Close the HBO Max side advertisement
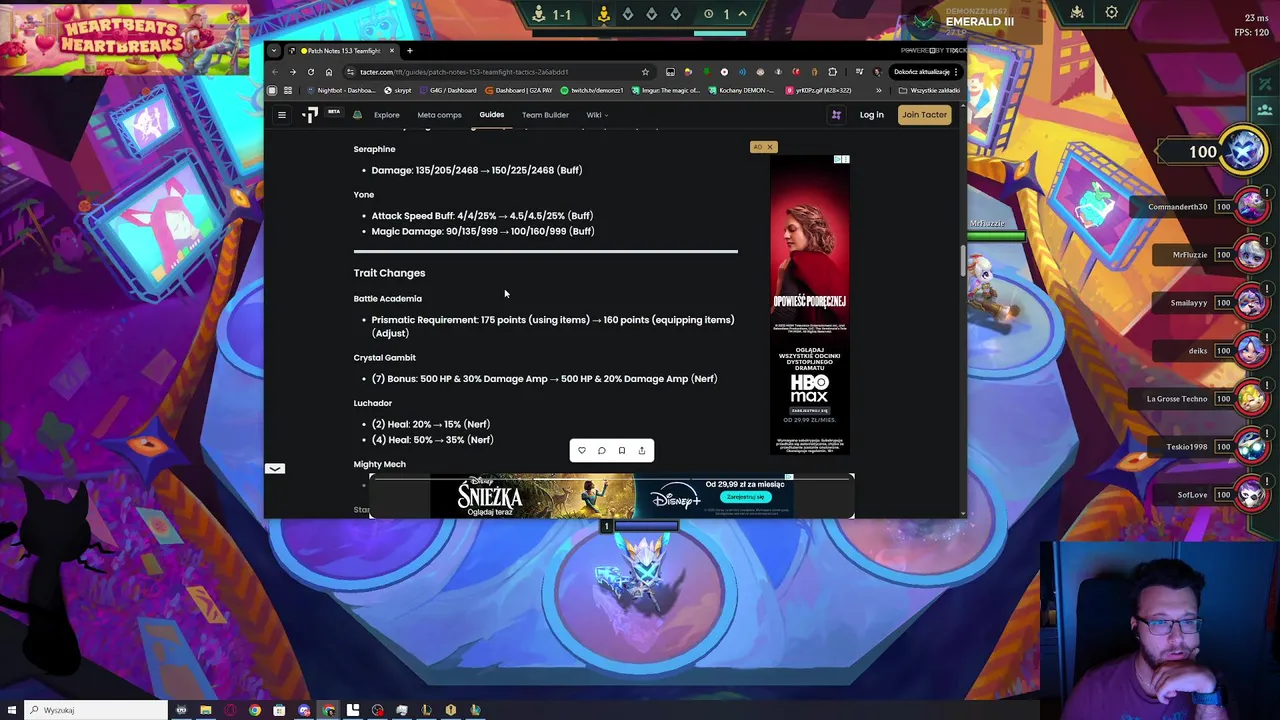Image resolution: width=1280 pixels, height=720 pixels. click(769, 147)
